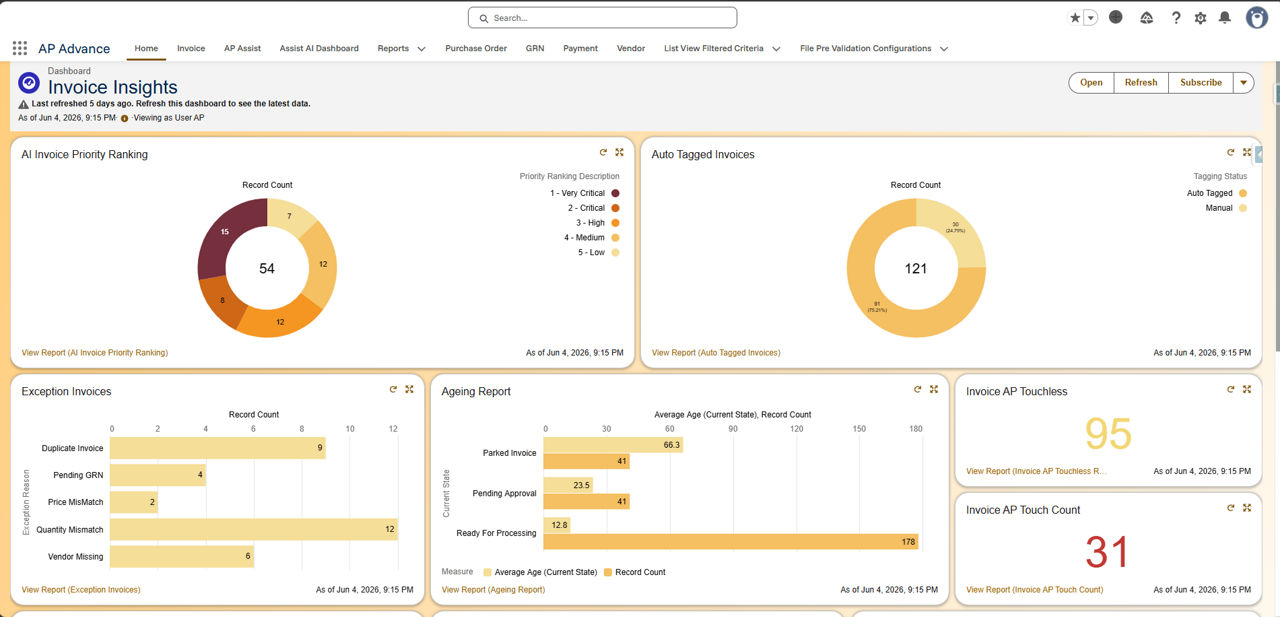Click the orange info icon beside Viewing as
The height and width of the screenshot is (617, 1280).
[x=124, y=118]
